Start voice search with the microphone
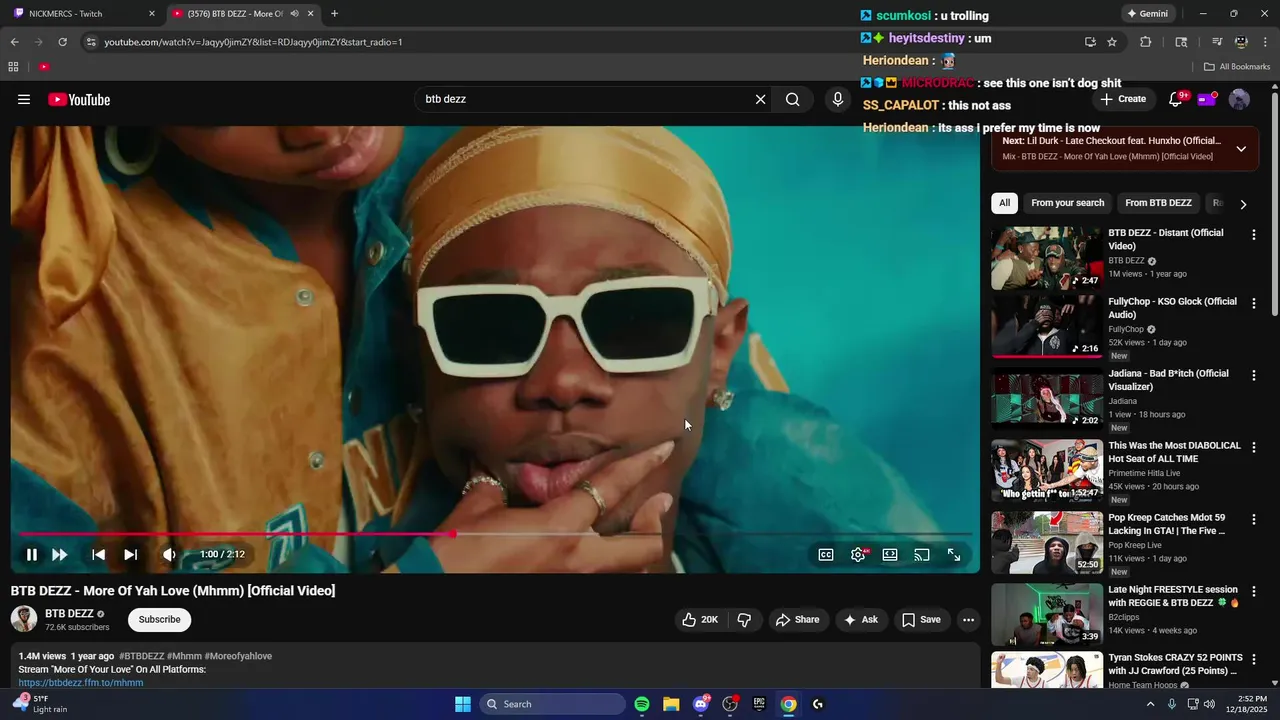This screenshot has height=720, width=1280. 838,100
